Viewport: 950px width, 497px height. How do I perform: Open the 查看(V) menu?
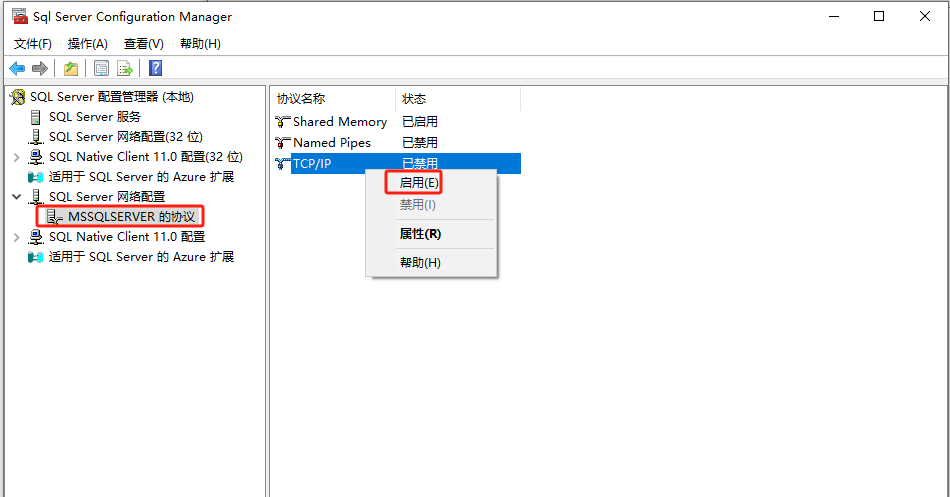[x=144, y=44]
